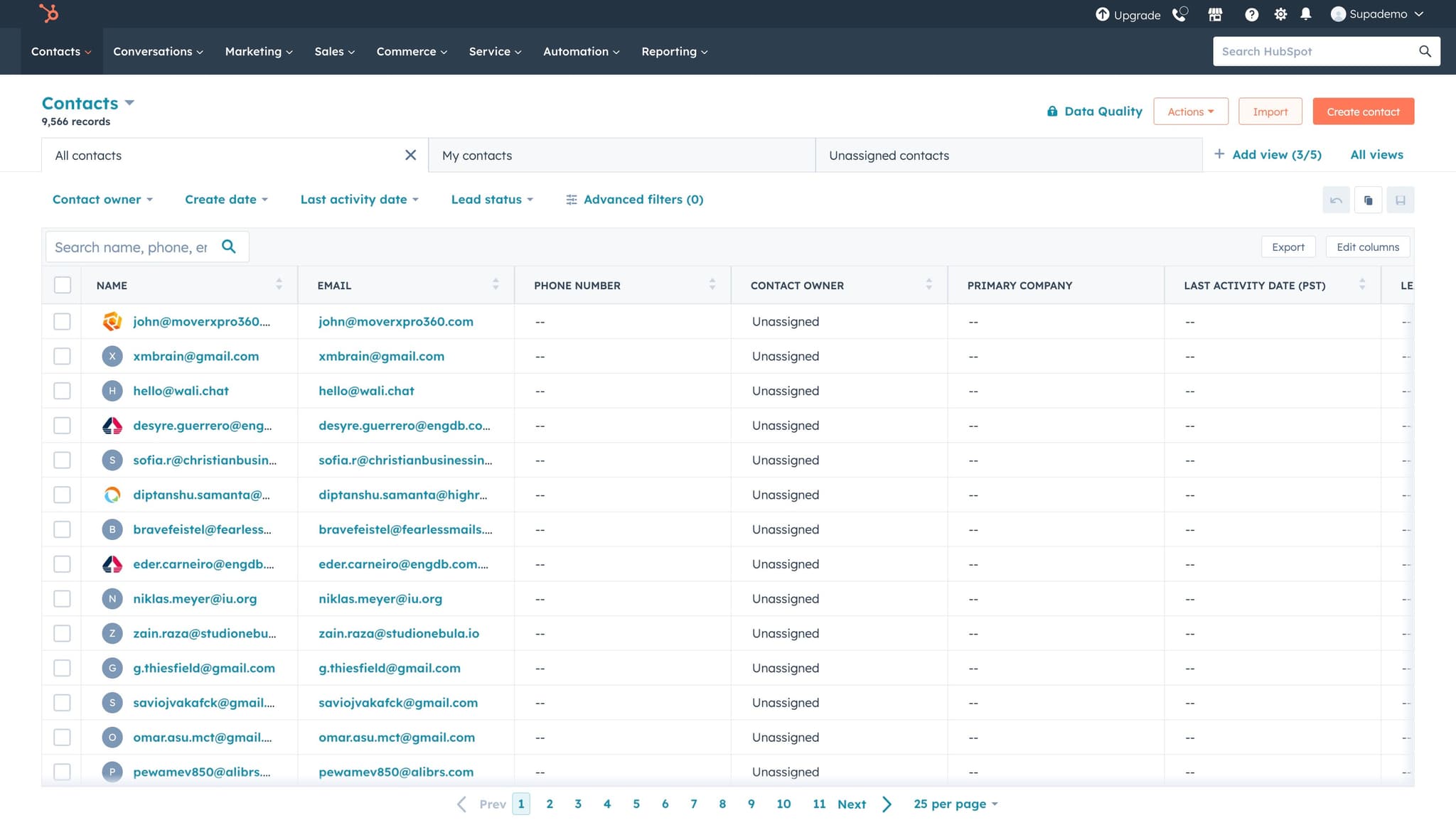
Task: Click the clone view icon
Action: 1368,200
